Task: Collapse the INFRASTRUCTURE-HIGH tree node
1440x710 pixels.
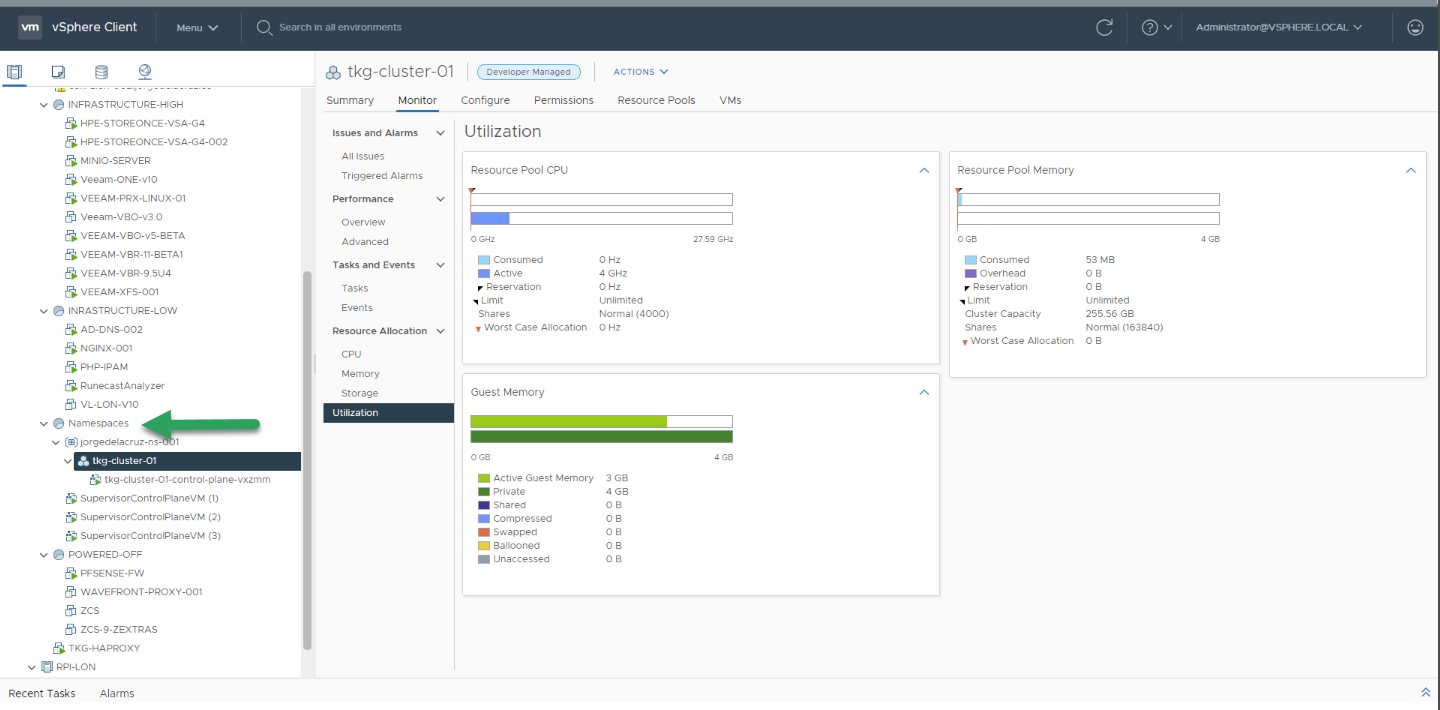Action: pyautogui.click(x=44, y=104)
